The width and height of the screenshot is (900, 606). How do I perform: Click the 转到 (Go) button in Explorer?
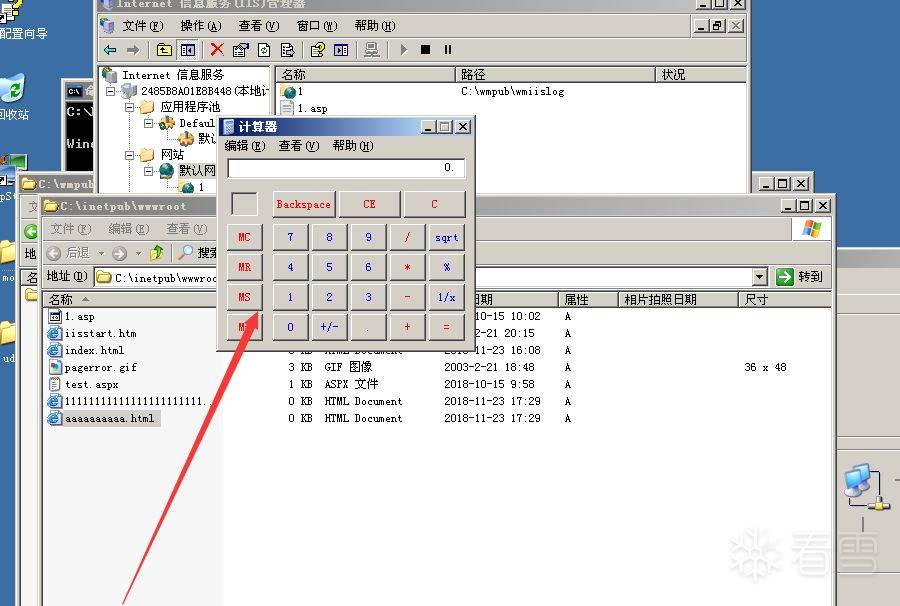pyautogui.click(x=800, y=277)
